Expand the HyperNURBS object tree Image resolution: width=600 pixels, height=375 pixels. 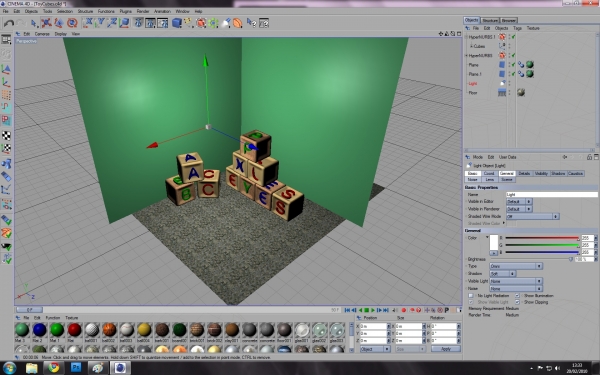pyautogui.click(x=466, y=55)
